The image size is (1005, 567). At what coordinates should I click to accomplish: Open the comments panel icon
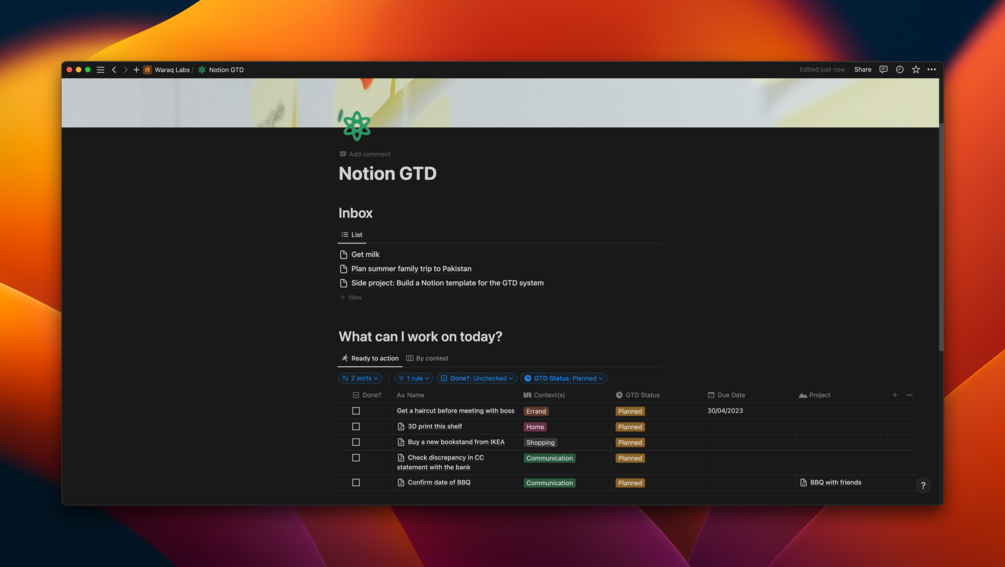click(x=883, y=70)
